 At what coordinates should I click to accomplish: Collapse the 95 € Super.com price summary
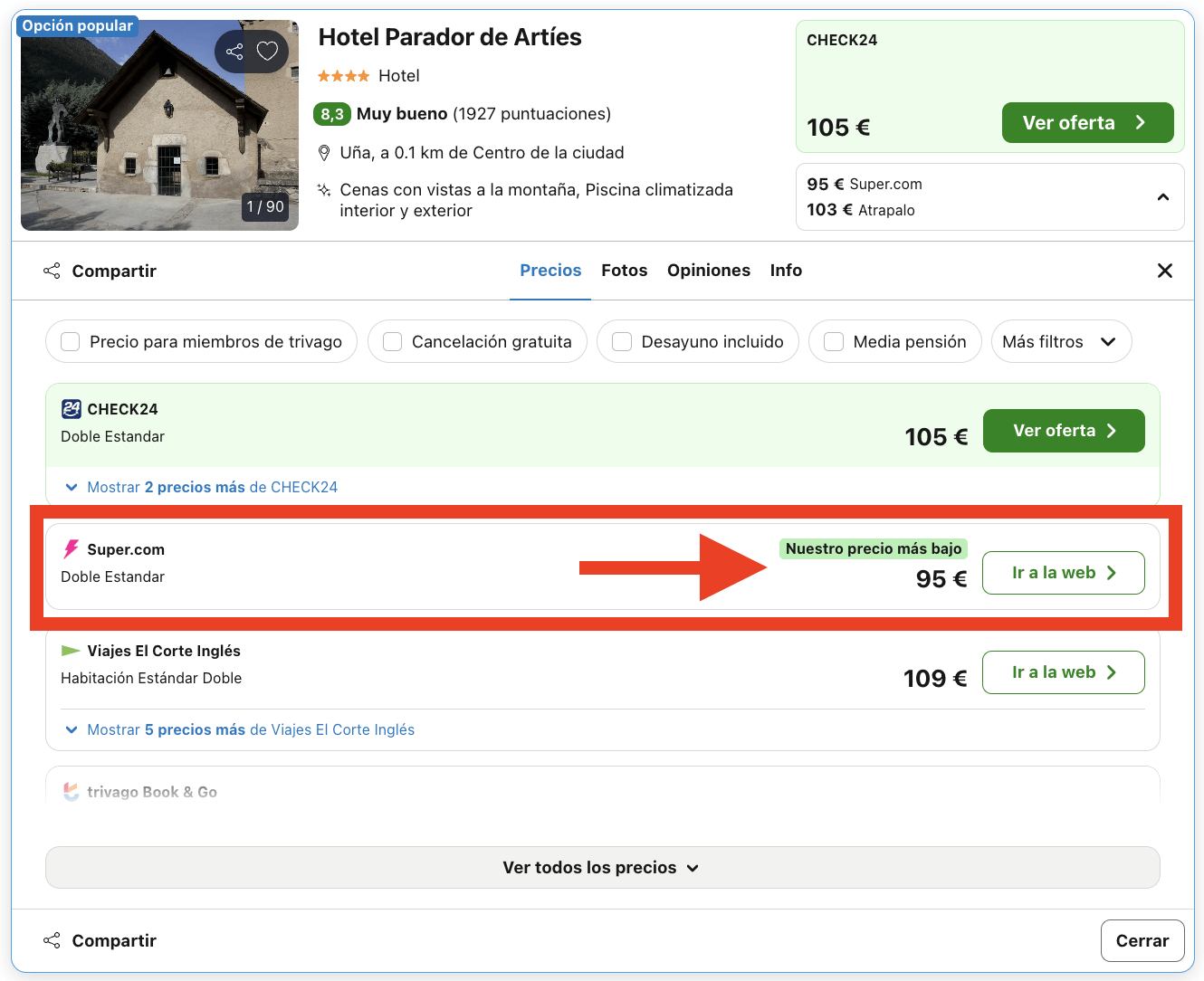pos(1163,196)
